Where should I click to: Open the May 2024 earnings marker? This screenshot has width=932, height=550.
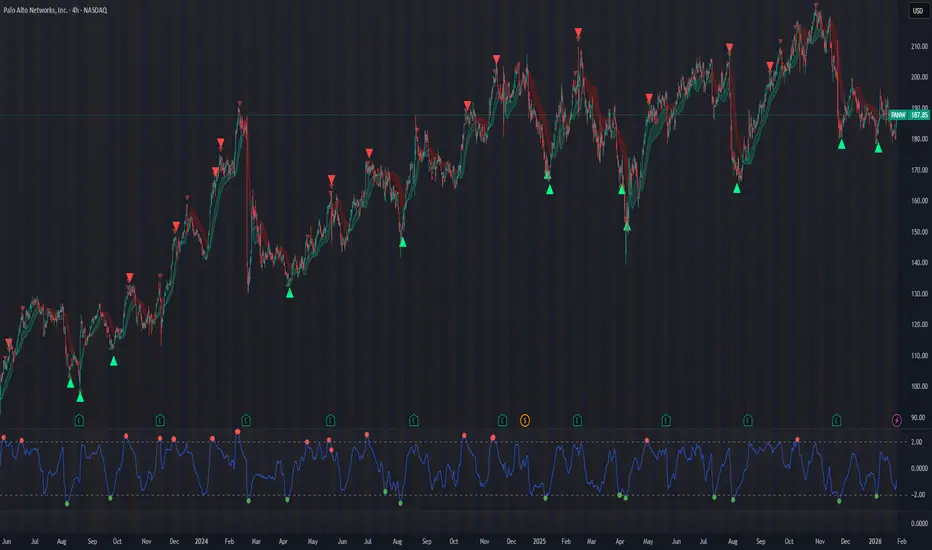[x=330, y=420]
